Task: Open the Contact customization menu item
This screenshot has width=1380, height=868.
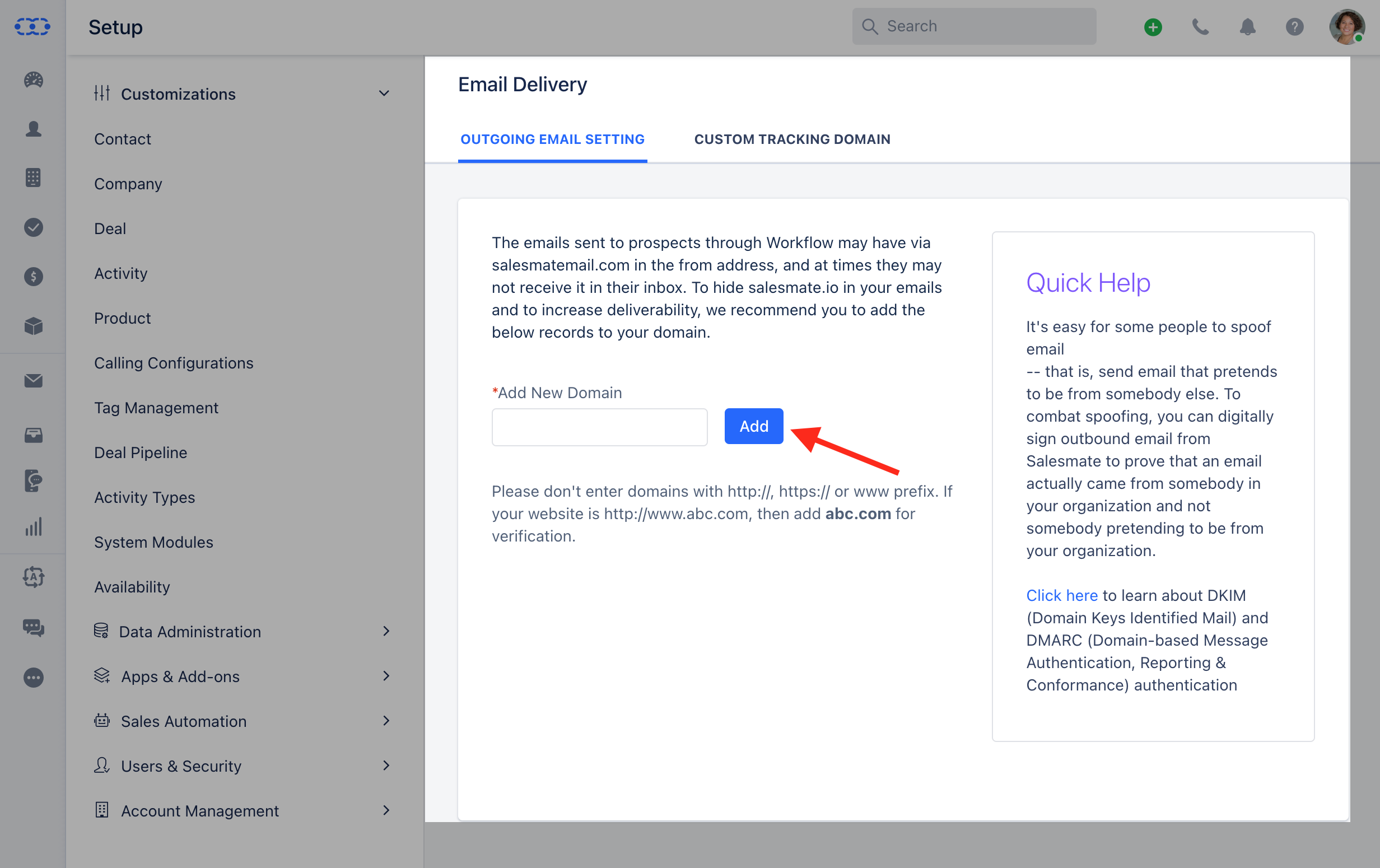Action: [123, 139]
